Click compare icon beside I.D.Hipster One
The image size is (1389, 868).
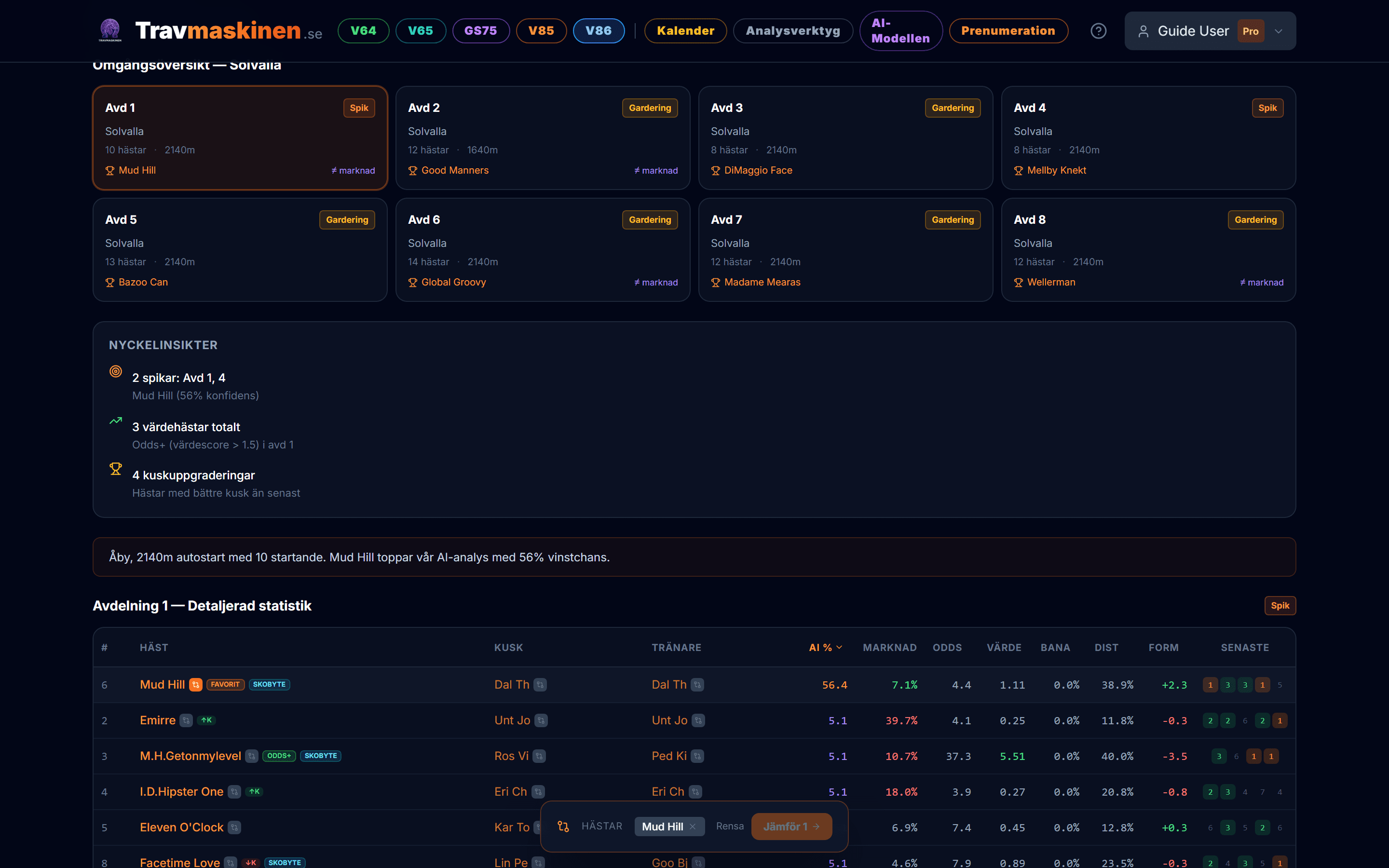point(234,792)
